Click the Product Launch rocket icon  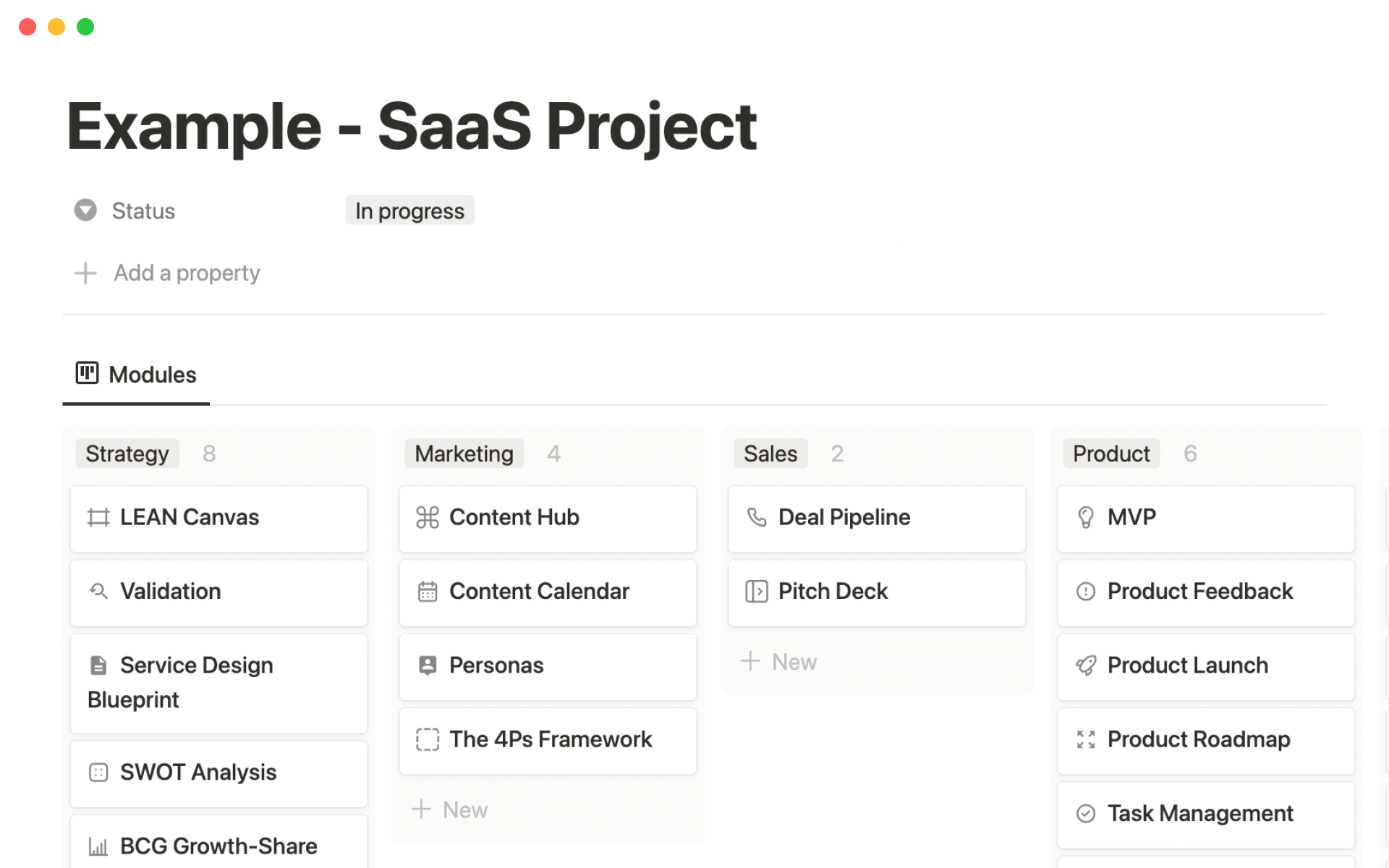1085,665
